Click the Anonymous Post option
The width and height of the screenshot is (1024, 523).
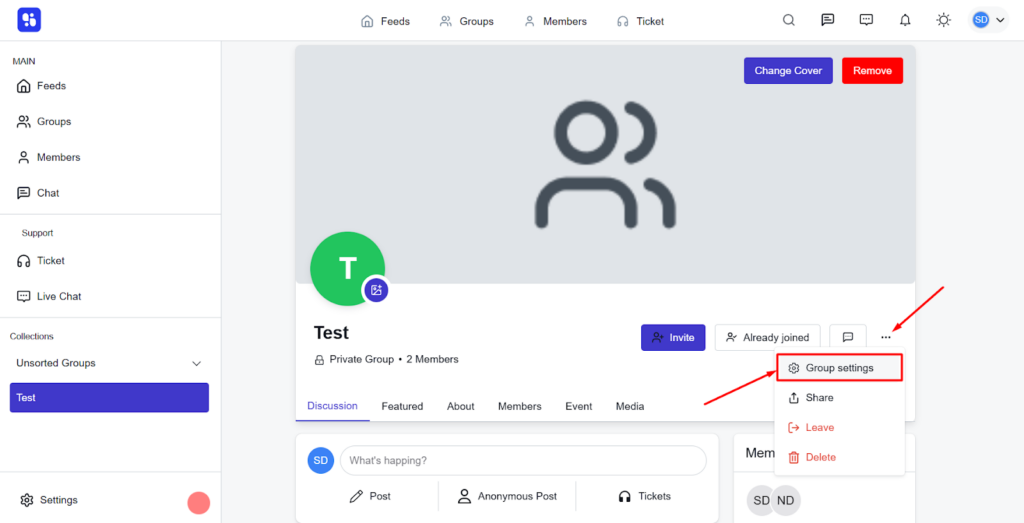pyautogui.click(x=507, y=496)
